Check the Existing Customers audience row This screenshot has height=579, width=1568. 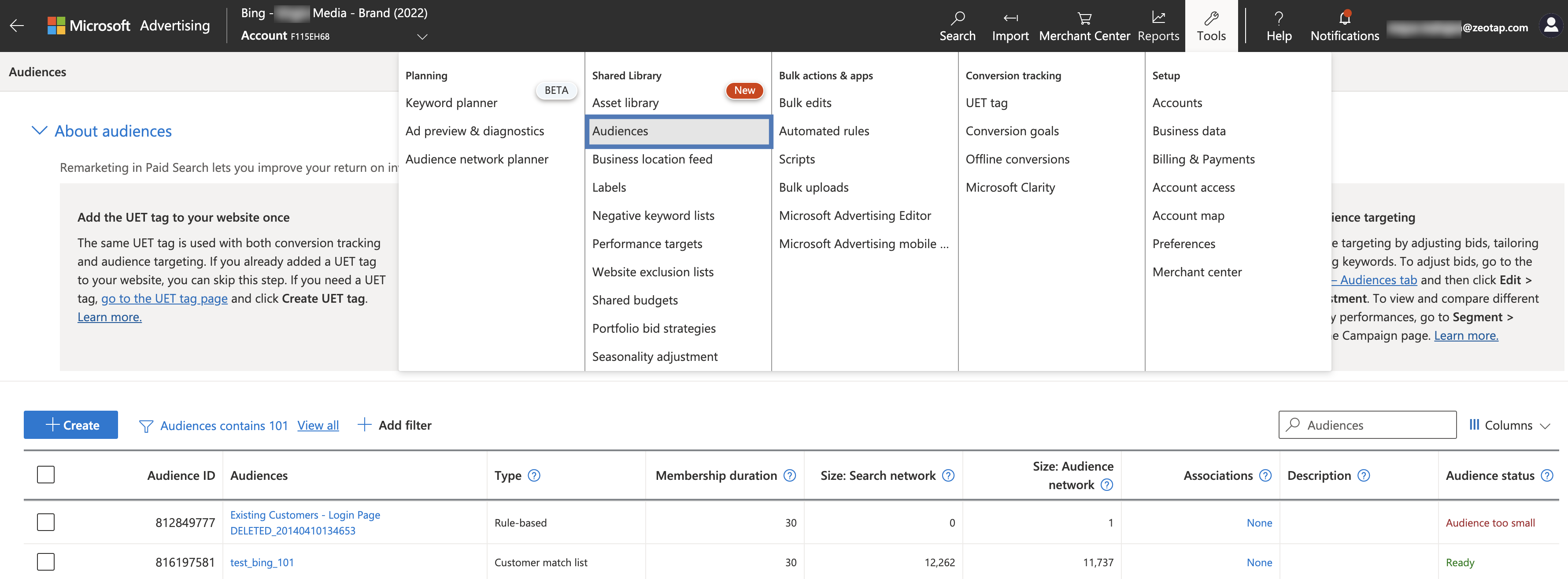46,523
